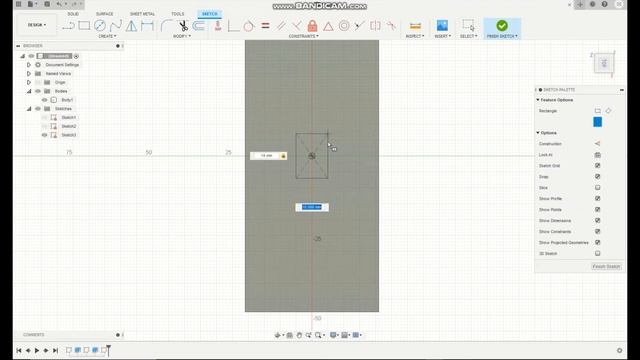Select the 2-Point Rectangle tool in toolbar

tap(84, 26)
